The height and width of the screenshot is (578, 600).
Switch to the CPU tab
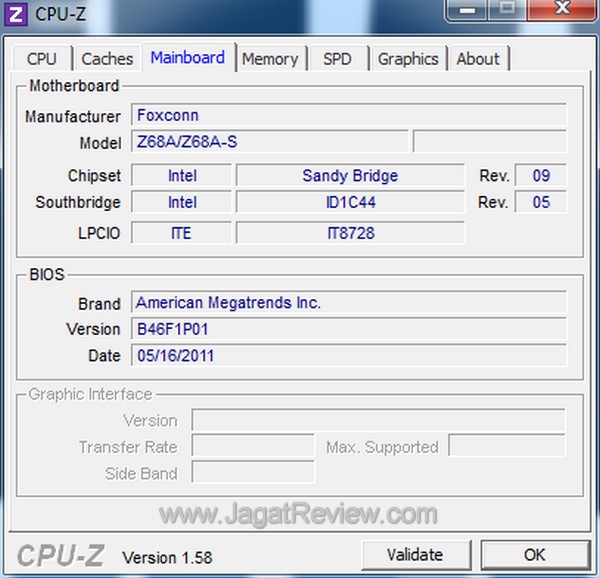pos(42,59)
